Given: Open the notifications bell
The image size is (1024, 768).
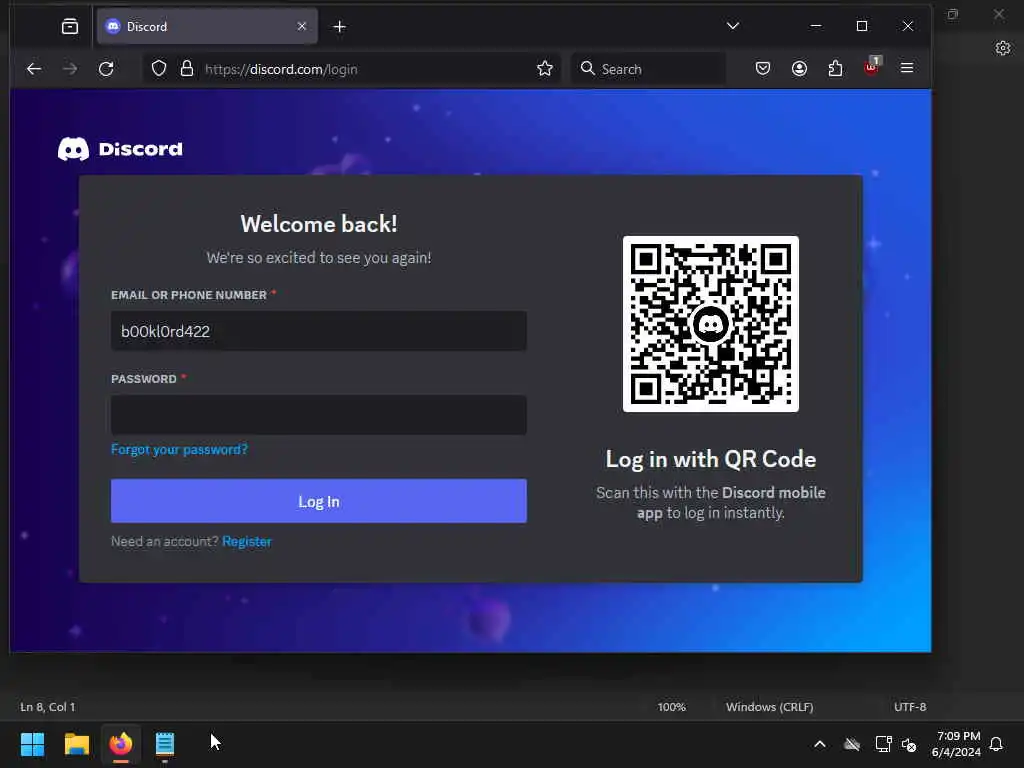Looking at the screenshot, I should tap(997, 744).
